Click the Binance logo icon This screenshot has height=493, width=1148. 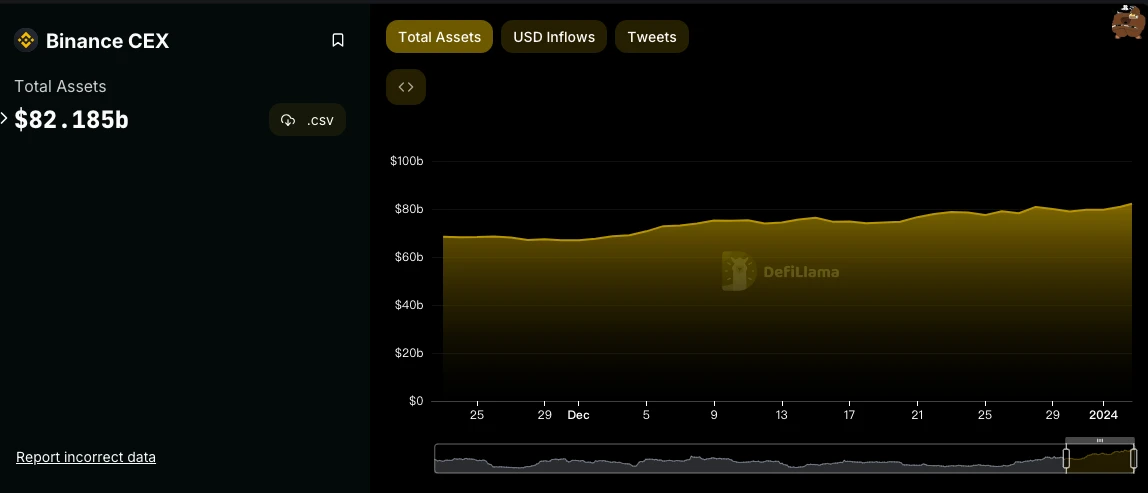26,41
